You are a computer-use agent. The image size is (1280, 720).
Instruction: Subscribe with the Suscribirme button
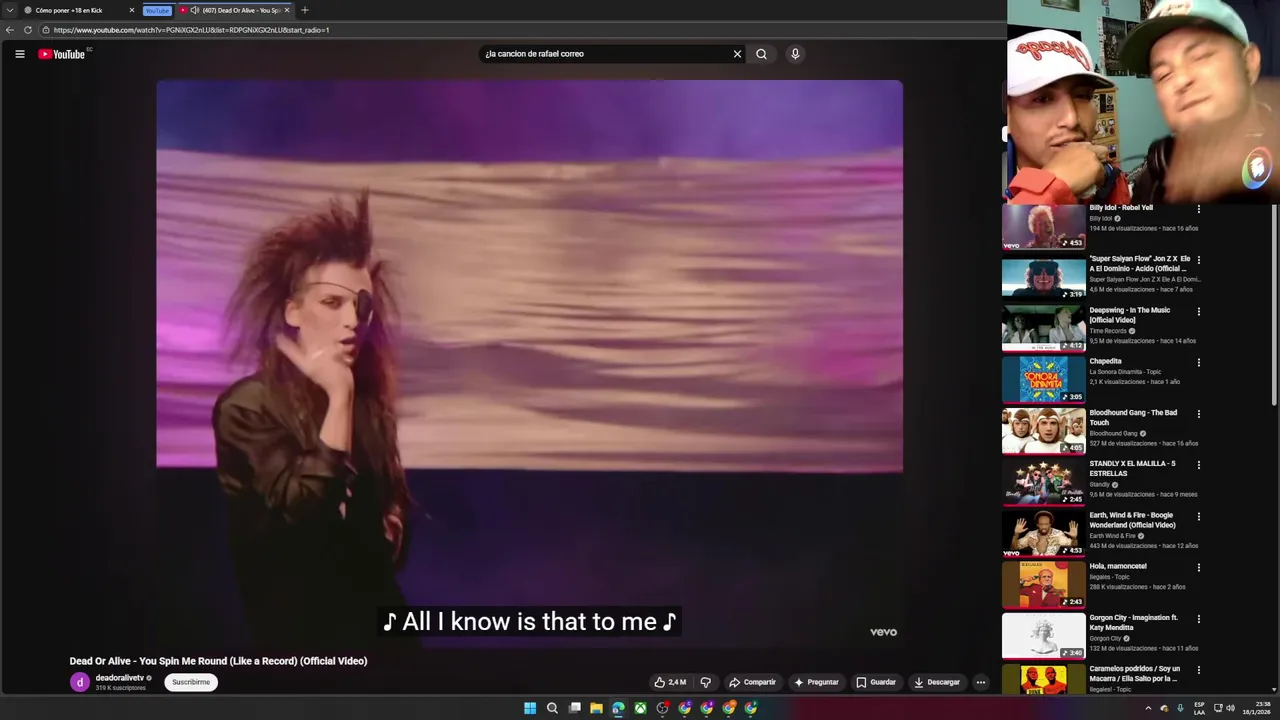(191, 682)
